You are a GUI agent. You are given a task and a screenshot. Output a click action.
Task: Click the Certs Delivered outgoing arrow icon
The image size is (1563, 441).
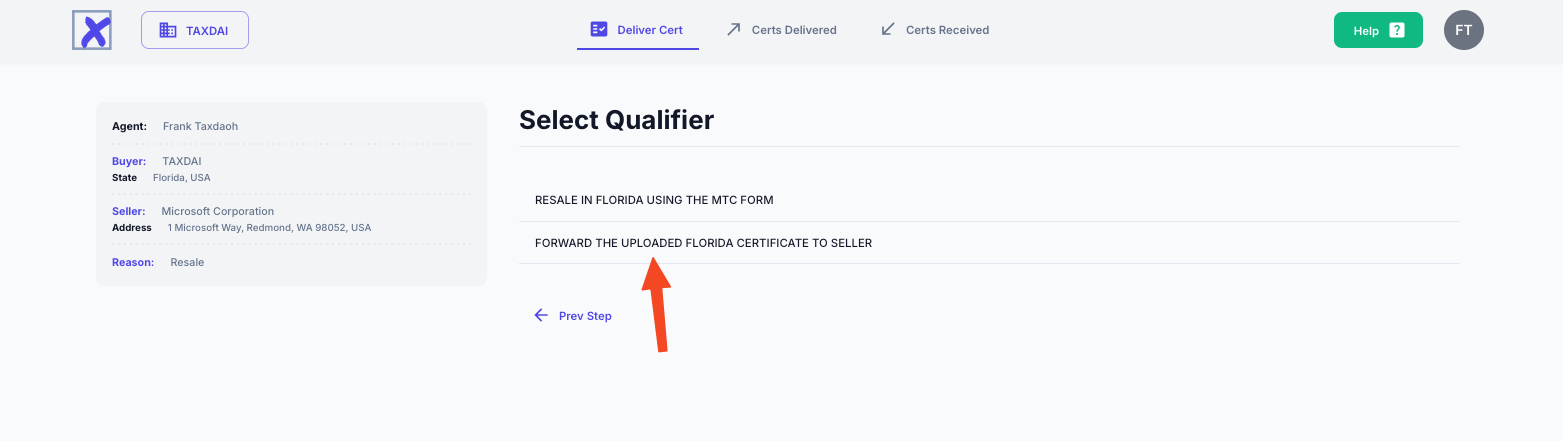[733, 30]
